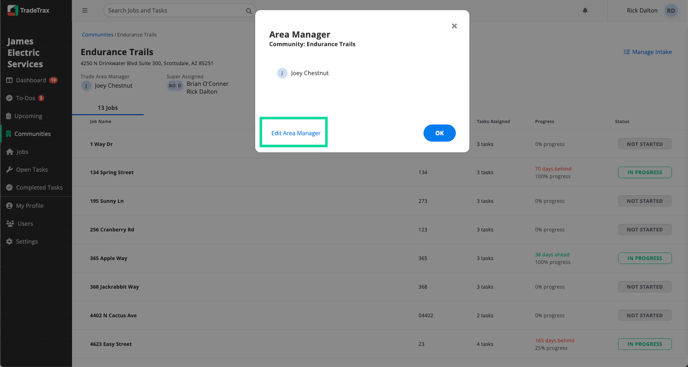Click the Manage Intake link
Screen dimensions: 688x367
(648, 52)
